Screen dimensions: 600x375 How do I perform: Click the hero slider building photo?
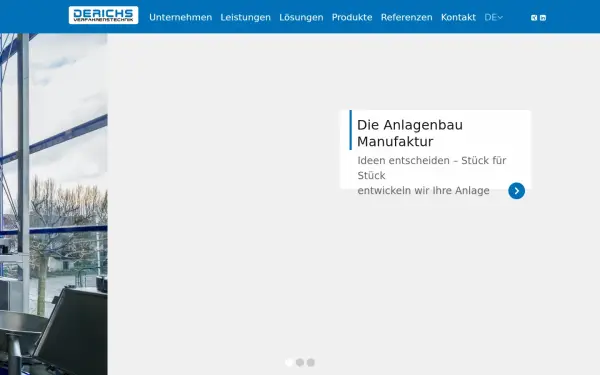pyautogui.click(x=54, y=204)
